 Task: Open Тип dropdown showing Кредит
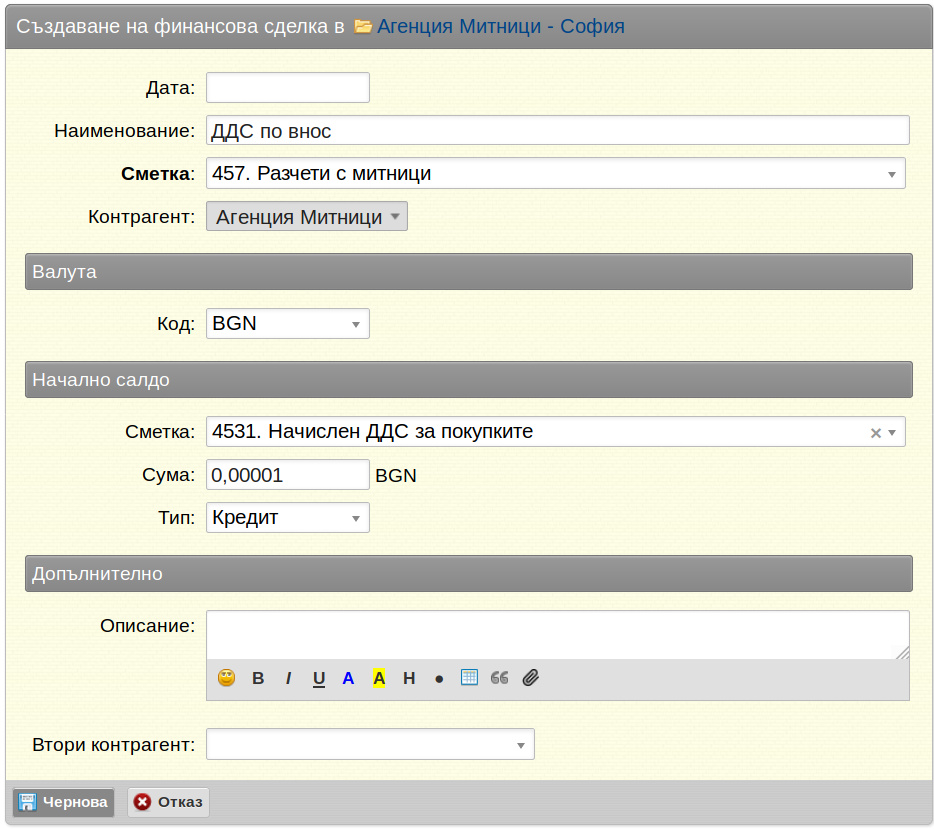click(x=288, y=518)
